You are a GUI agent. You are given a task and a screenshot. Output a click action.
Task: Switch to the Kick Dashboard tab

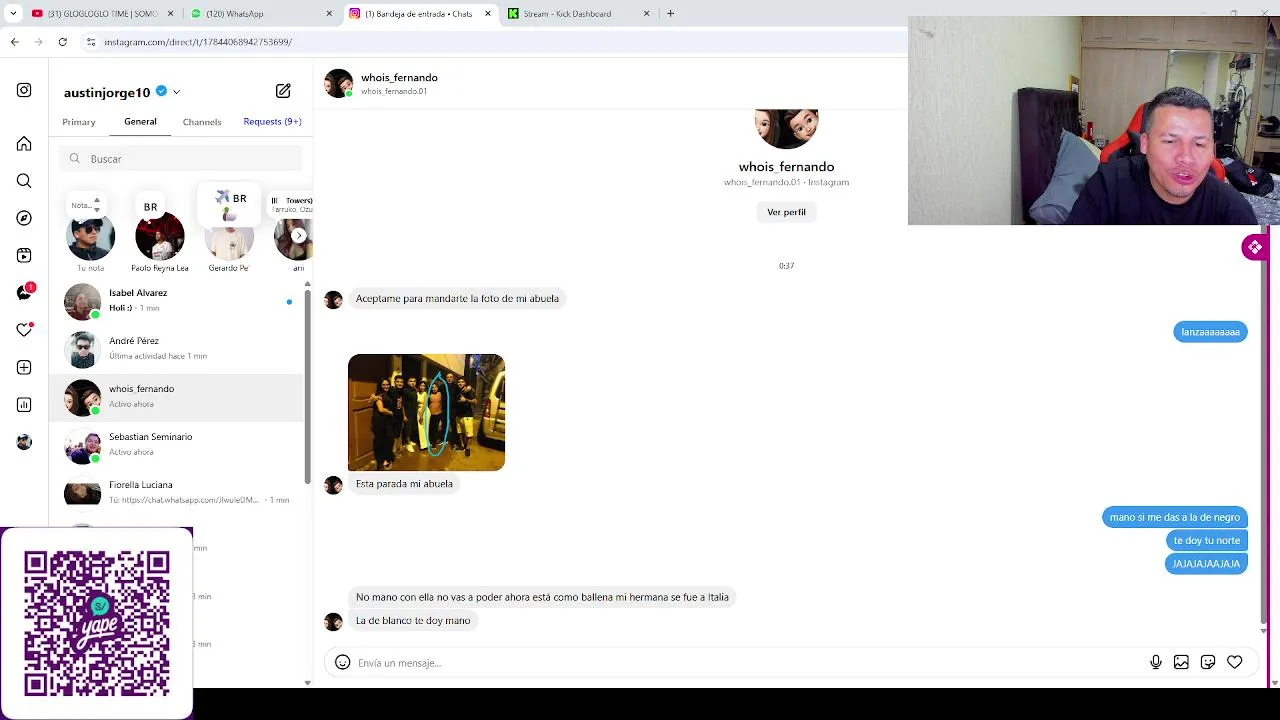click(578, 14)
